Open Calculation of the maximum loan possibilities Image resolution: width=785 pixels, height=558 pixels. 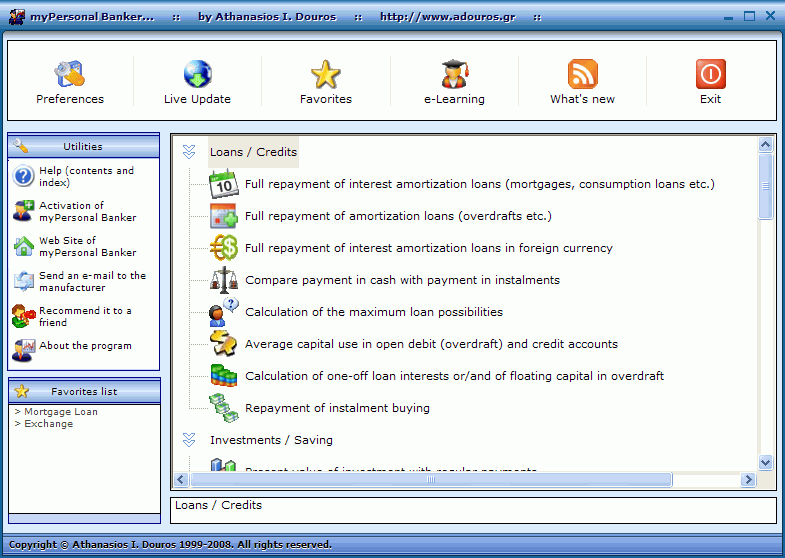tap(374, 312)
